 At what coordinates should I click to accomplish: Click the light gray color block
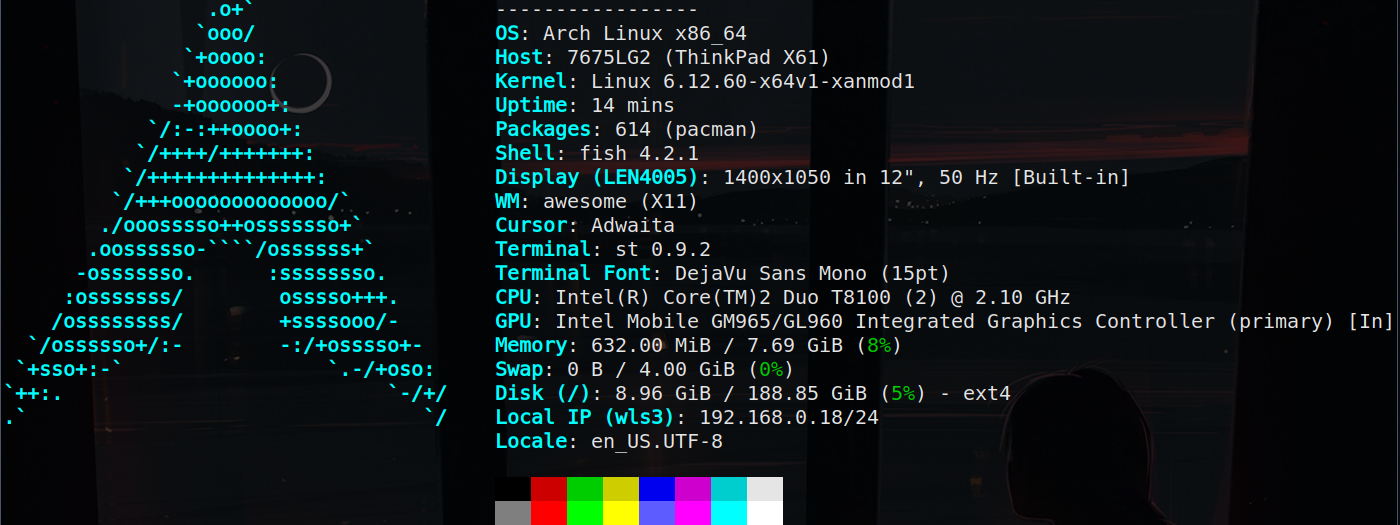(x=765, y=489)
